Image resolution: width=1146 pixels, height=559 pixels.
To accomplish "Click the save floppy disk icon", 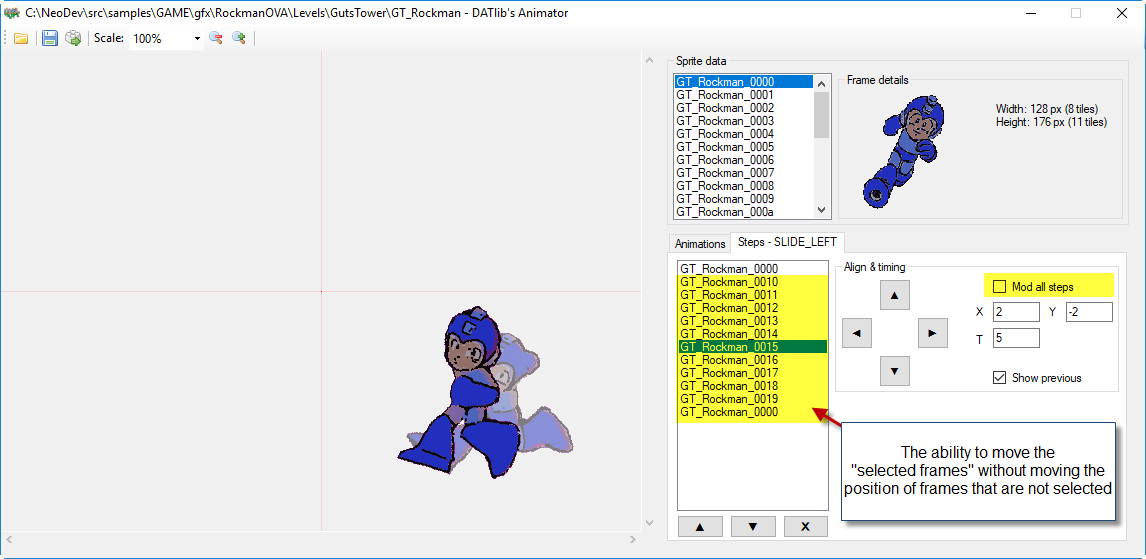I will point(49,38).
